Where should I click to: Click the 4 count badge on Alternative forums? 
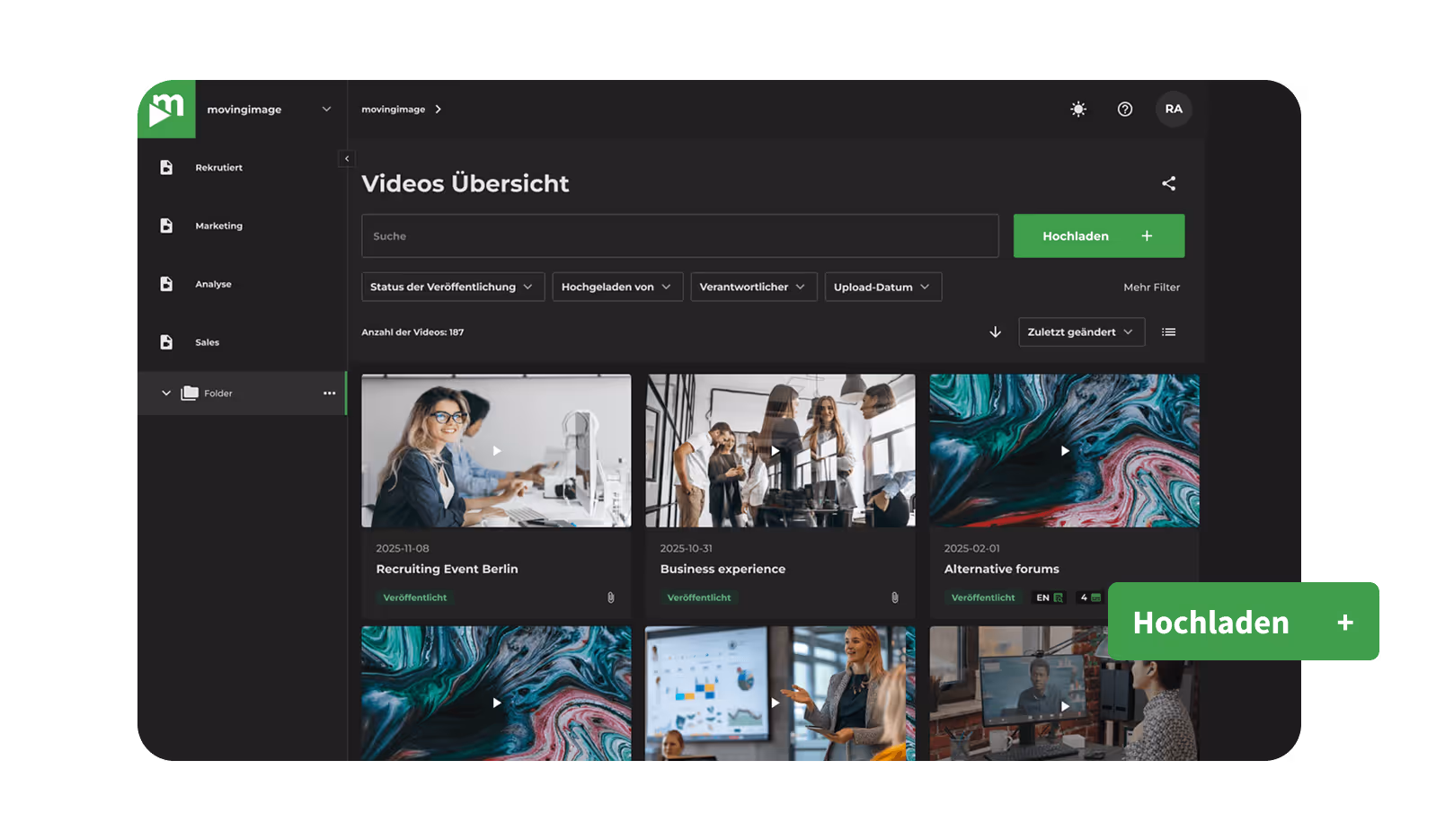pos(1090,597)
